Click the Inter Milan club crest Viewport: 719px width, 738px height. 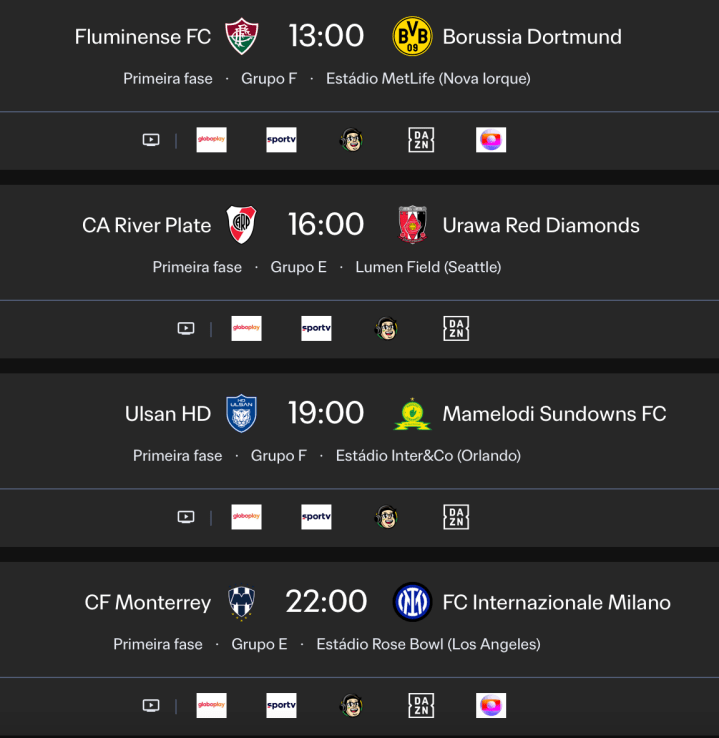(412, 602)
